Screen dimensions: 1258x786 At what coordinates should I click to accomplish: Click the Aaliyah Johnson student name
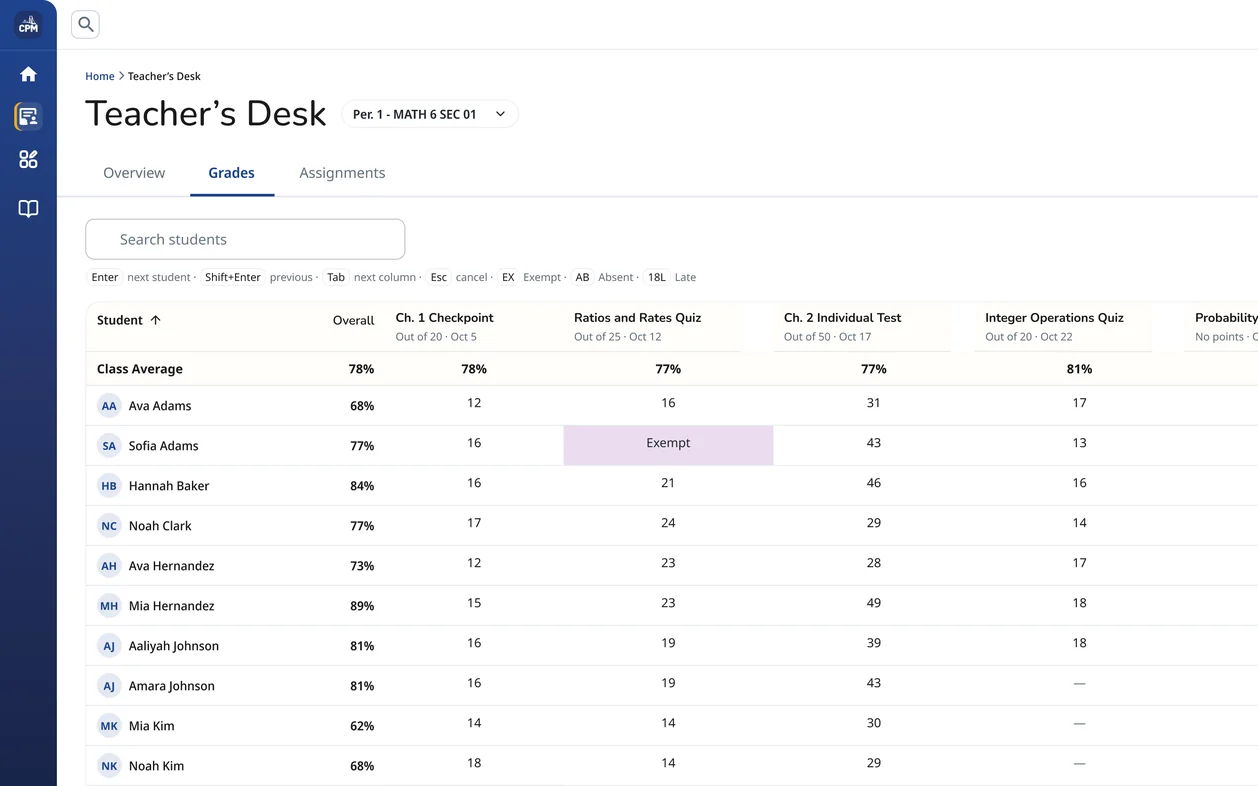point(174,646)
